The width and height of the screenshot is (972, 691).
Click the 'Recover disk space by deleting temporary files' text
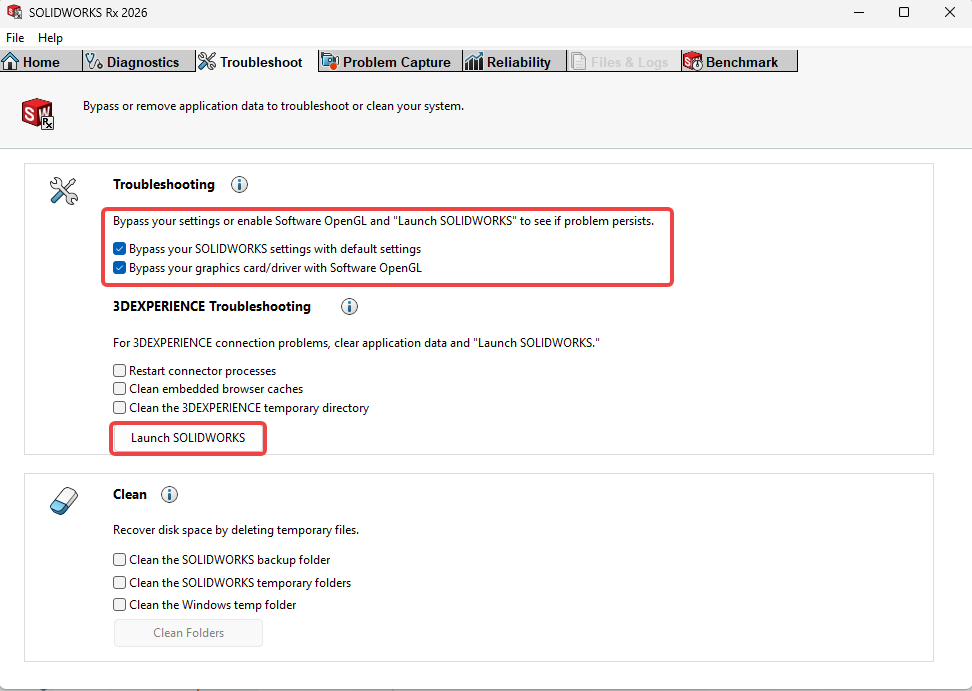236,530
